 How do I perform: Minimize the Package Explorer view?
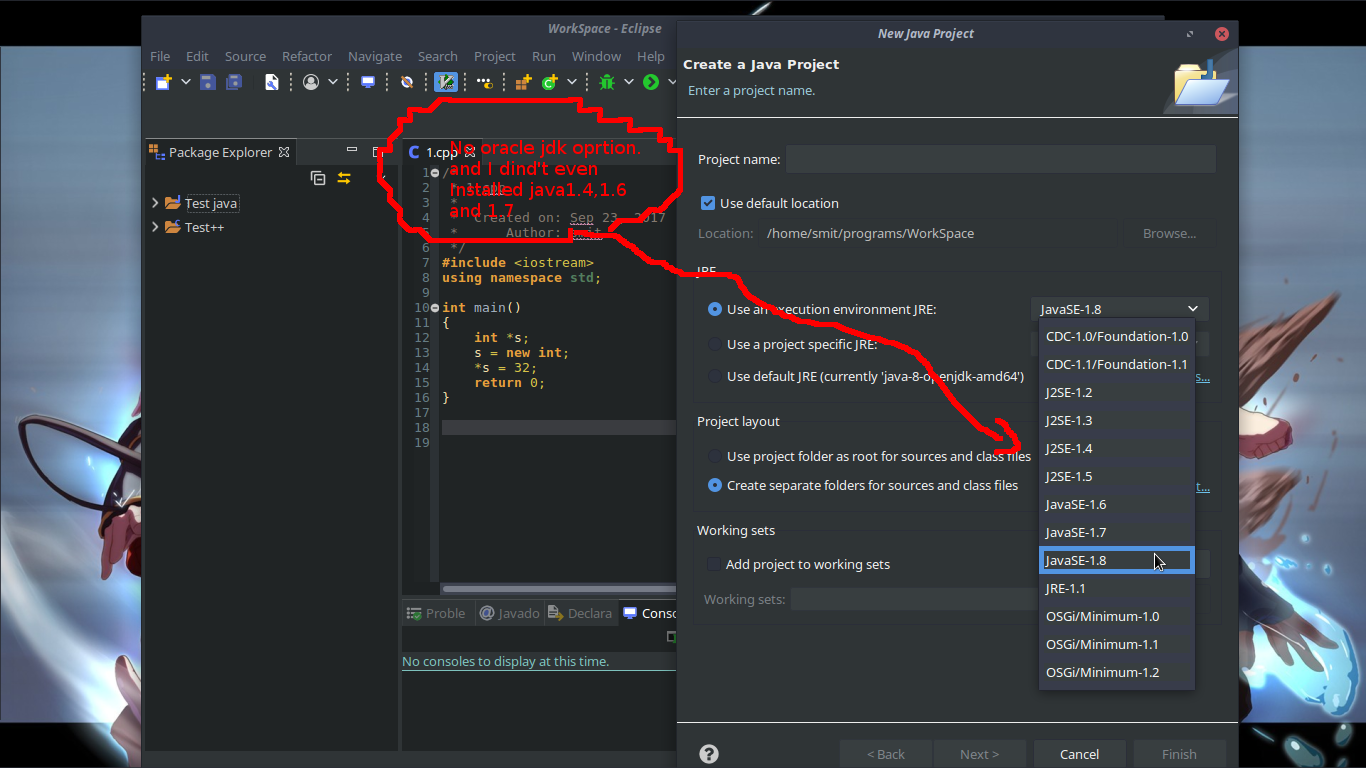pyautogui.click(x=352, y=151)
